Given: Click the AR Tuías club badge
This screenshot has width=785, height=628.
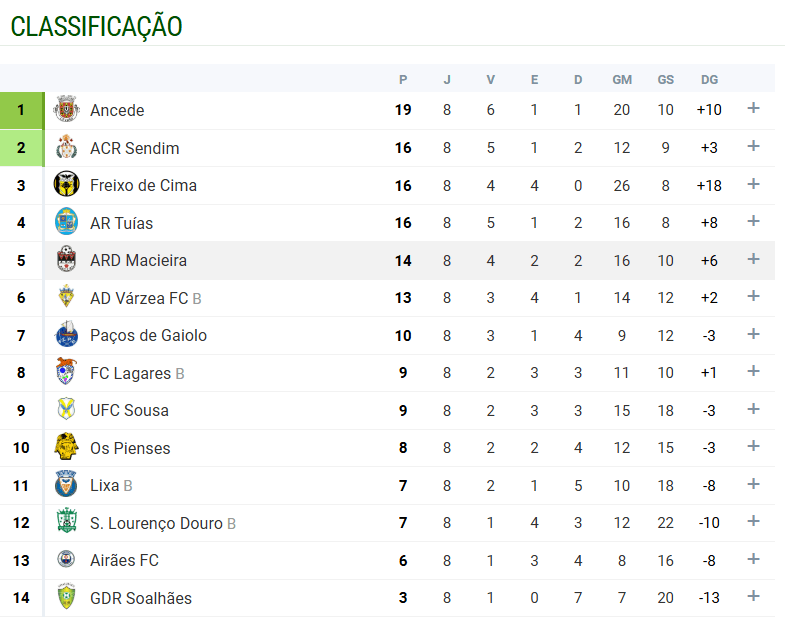Looking at the screenshot, I should click(x=66, y=223).
